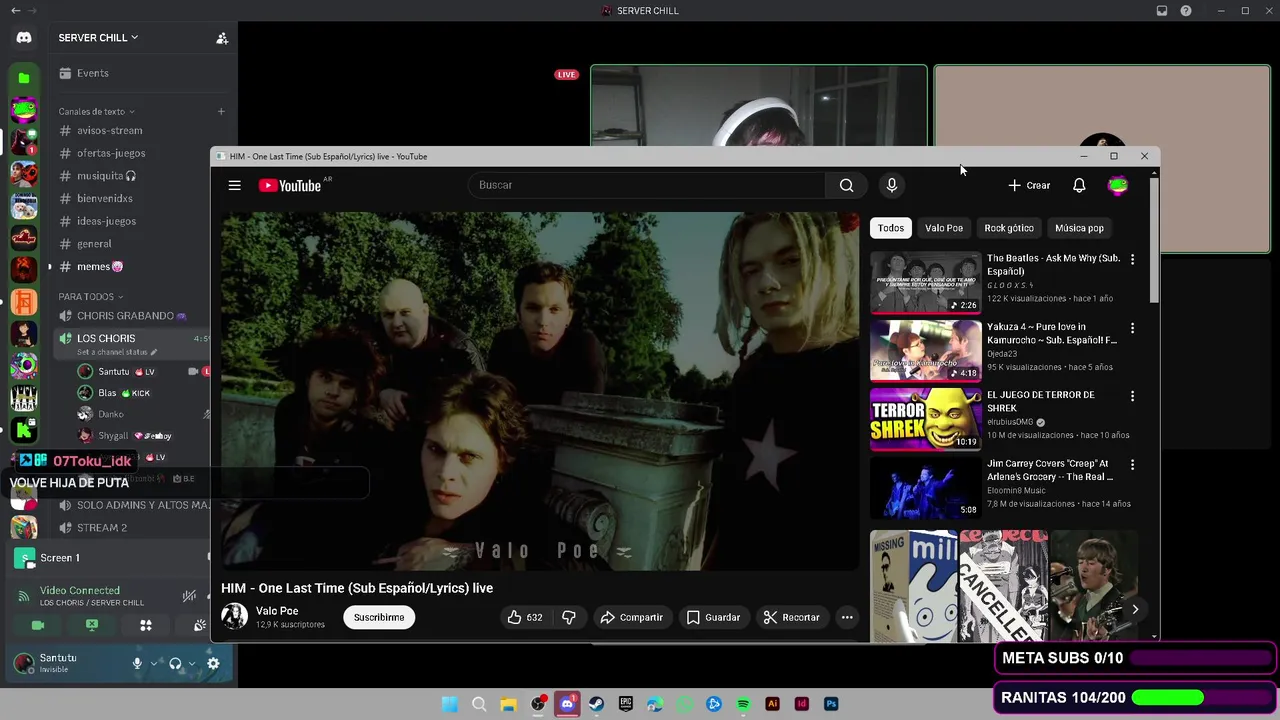Collapse the Canales de texto category
This screenshot has width=1280, height=720.
point(96,111)
